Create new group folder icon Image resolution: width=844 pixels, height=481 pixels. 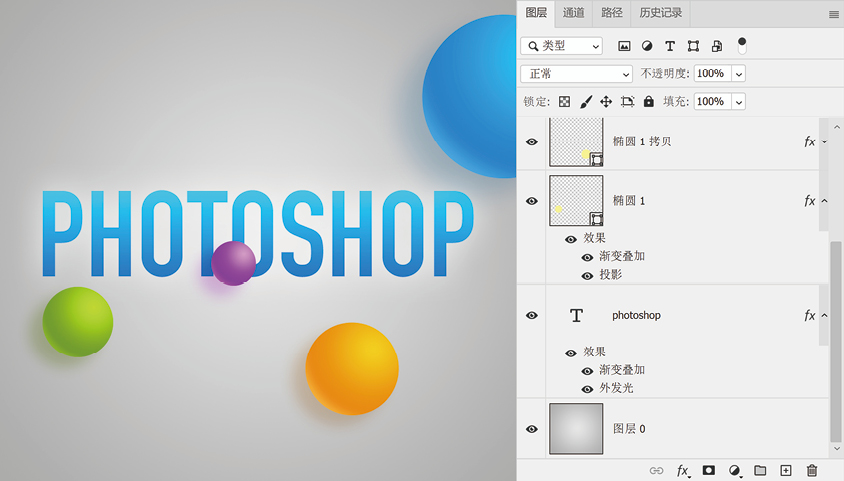[x=760, y=470]
